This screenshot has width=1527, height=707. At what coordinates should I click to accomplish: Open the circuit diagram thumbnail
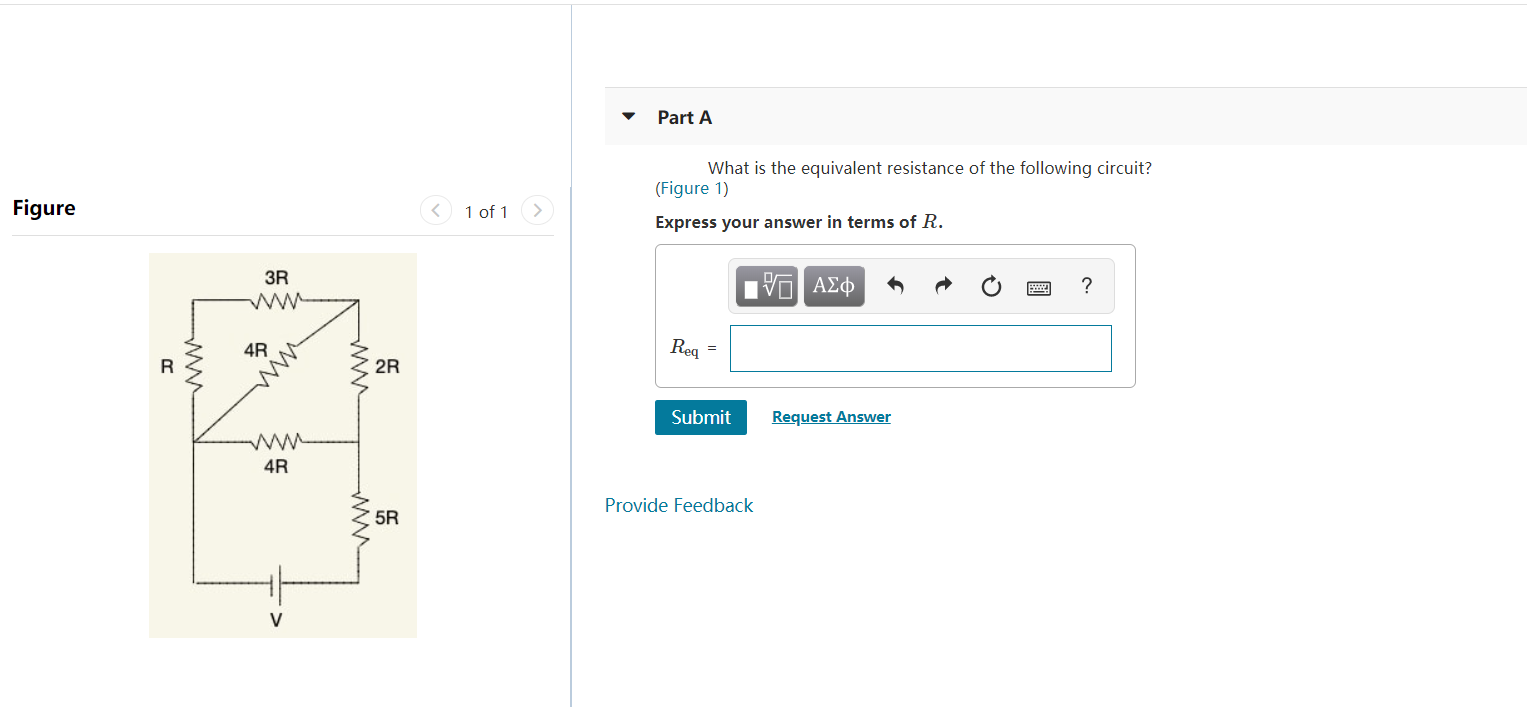(282, 444)
